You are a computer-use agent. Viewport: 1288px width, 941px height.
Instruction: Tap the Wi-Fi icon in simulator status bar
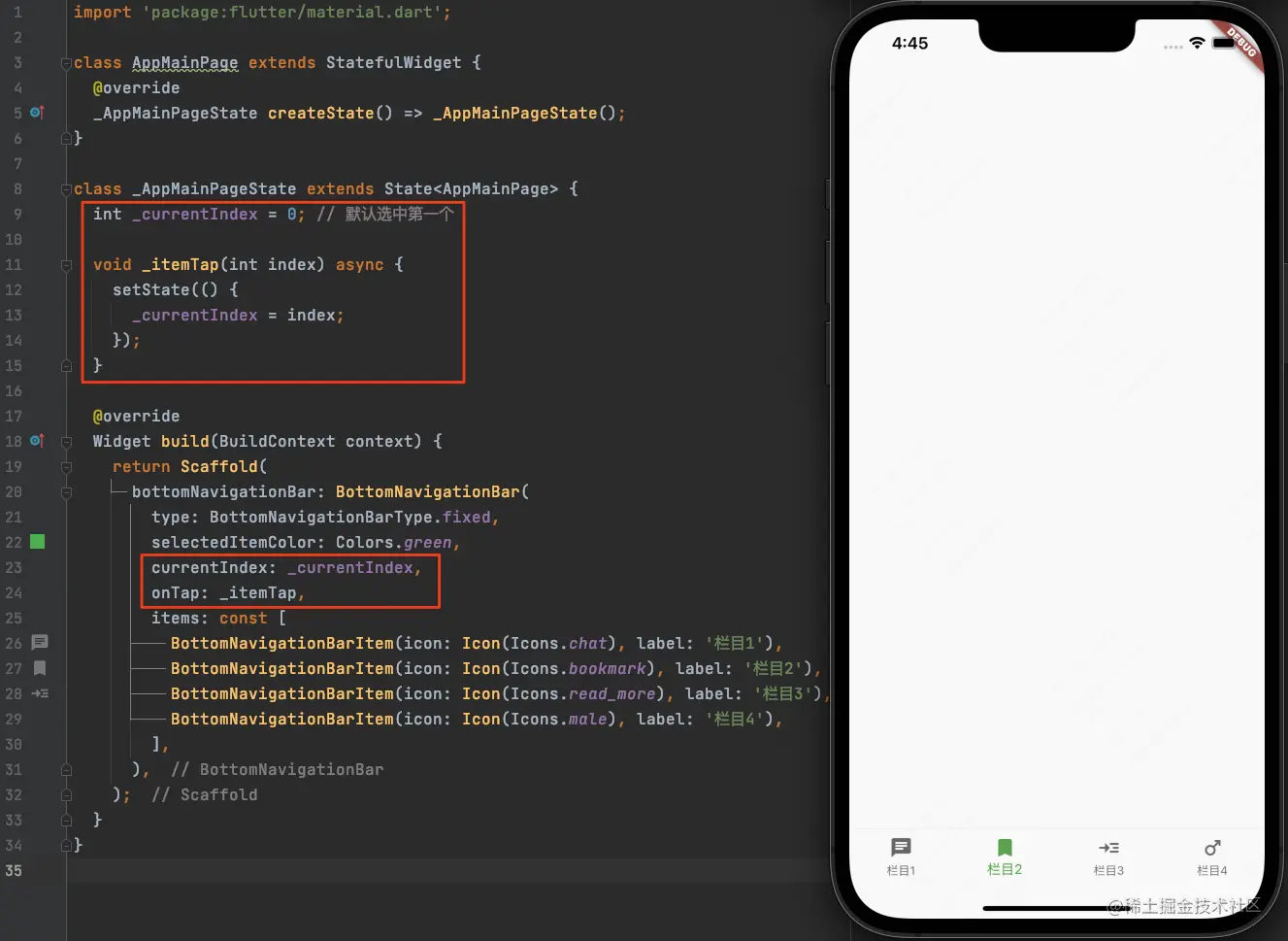tap(1197, 44)
